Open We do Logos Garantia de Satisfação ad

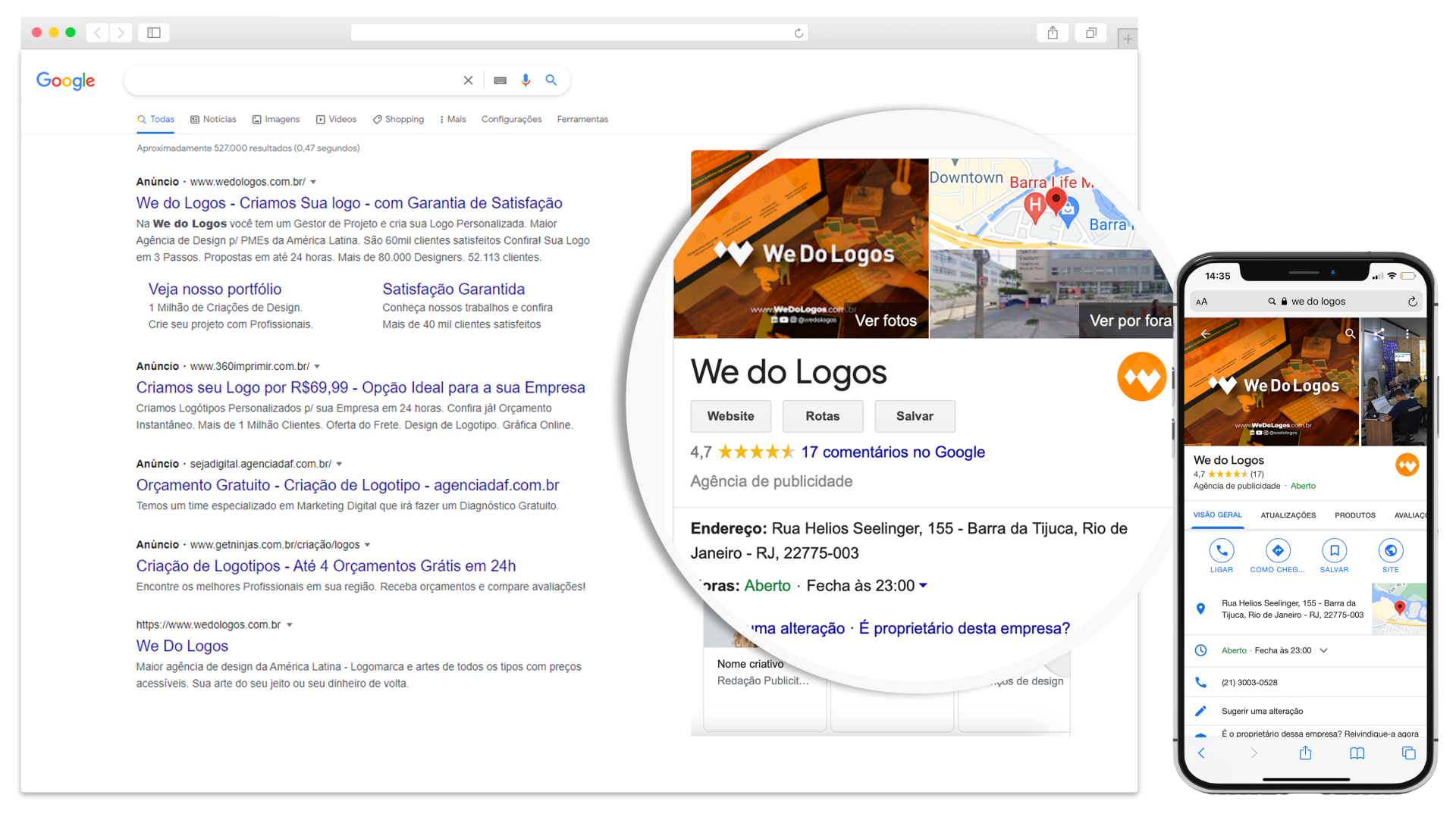point(350,203)
